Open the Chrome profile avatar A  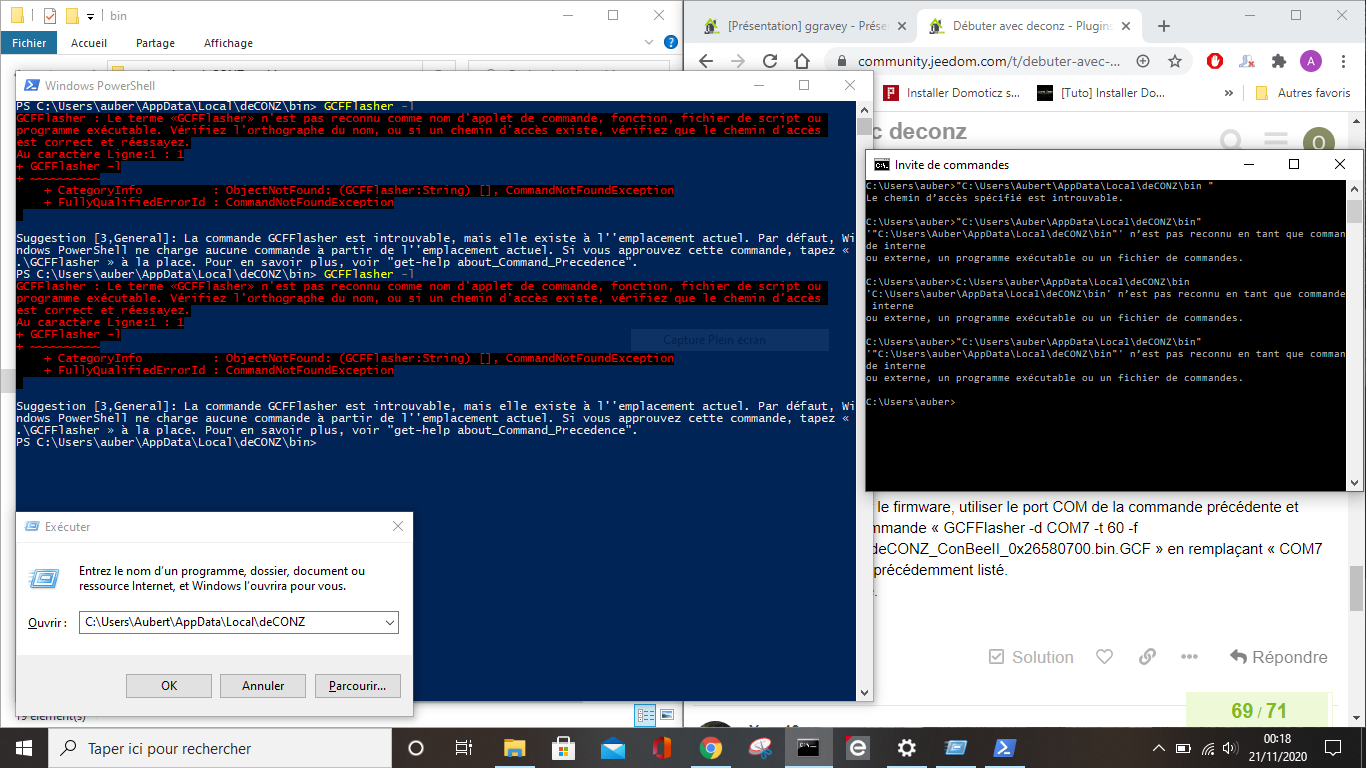point(1311,61)
